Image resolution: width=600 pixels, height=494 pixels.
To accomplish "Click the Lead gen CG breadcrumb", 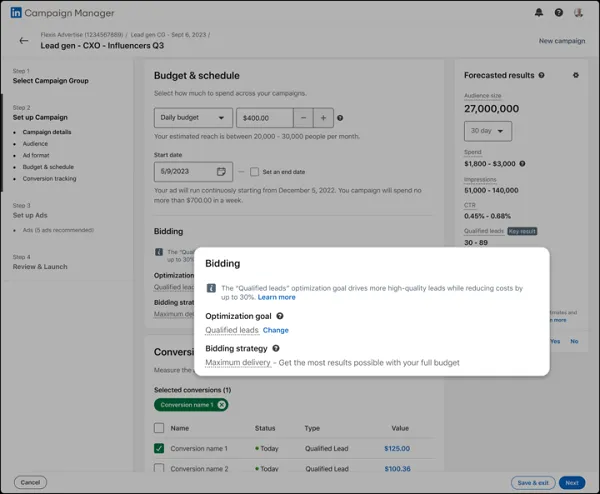I will tap(168, 35).
